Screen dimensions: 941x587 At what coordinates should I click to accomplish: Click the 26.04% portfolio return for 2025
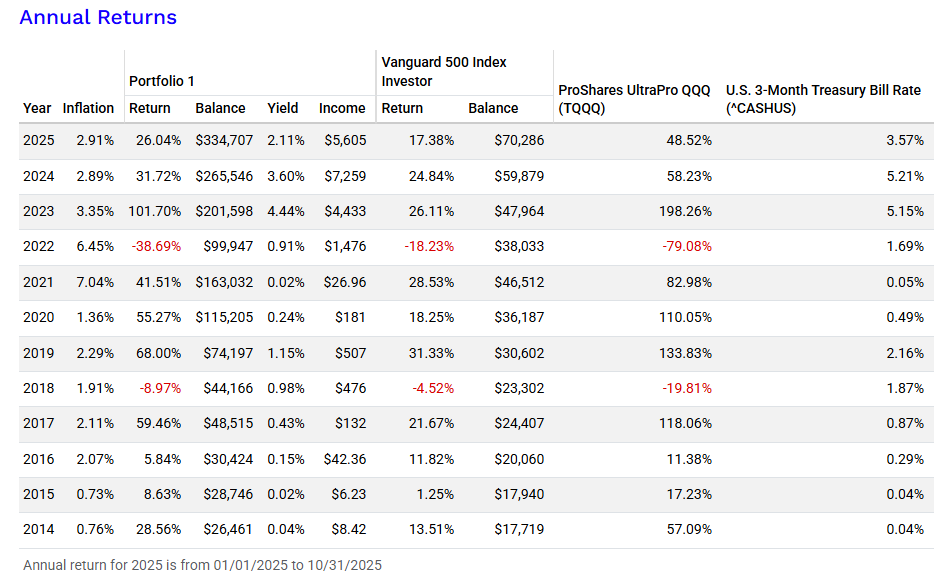click(x=158, y=140)
